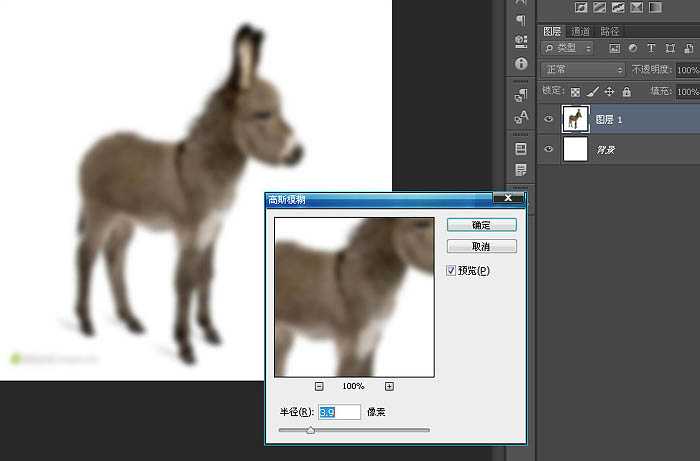Click the 取消 button to cancel blur

(x=481, y=246)
